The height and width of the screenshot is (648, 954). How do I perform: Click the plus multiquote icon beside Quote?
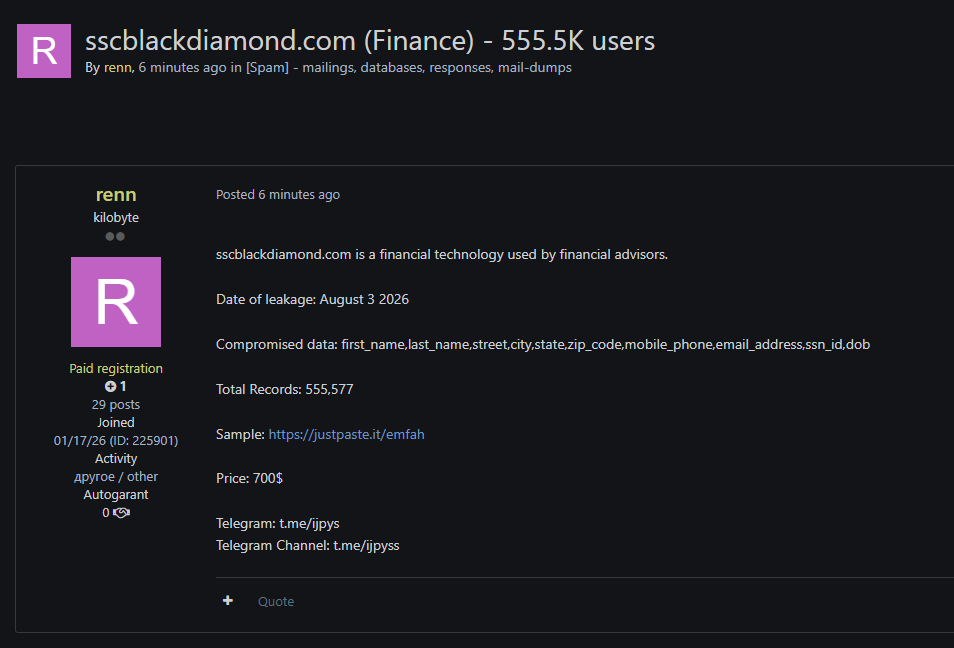(x=228, y=601)
